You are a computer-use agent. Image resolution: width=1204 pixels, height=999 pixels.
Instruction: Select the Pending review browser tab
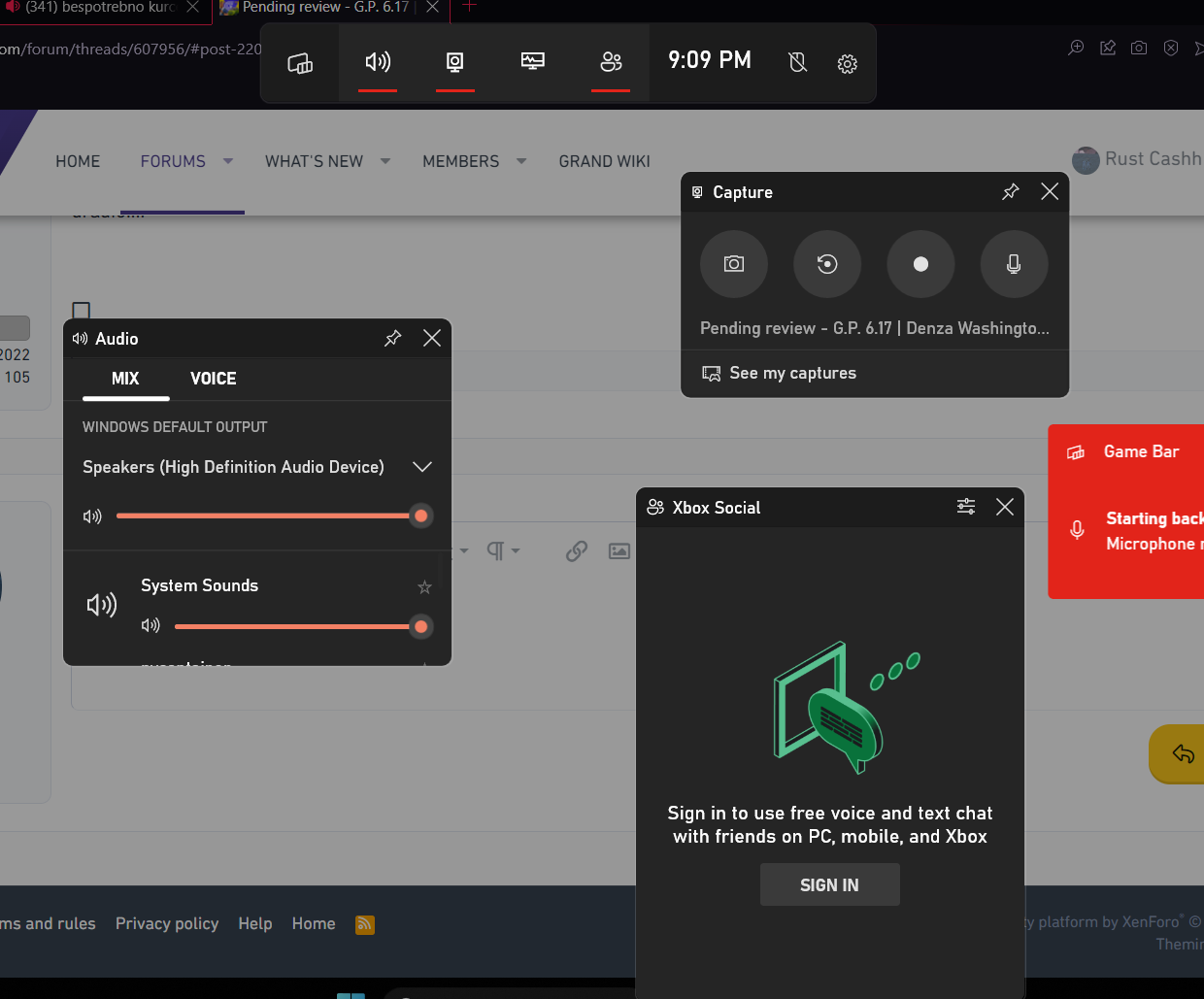(x=325, y=8)
